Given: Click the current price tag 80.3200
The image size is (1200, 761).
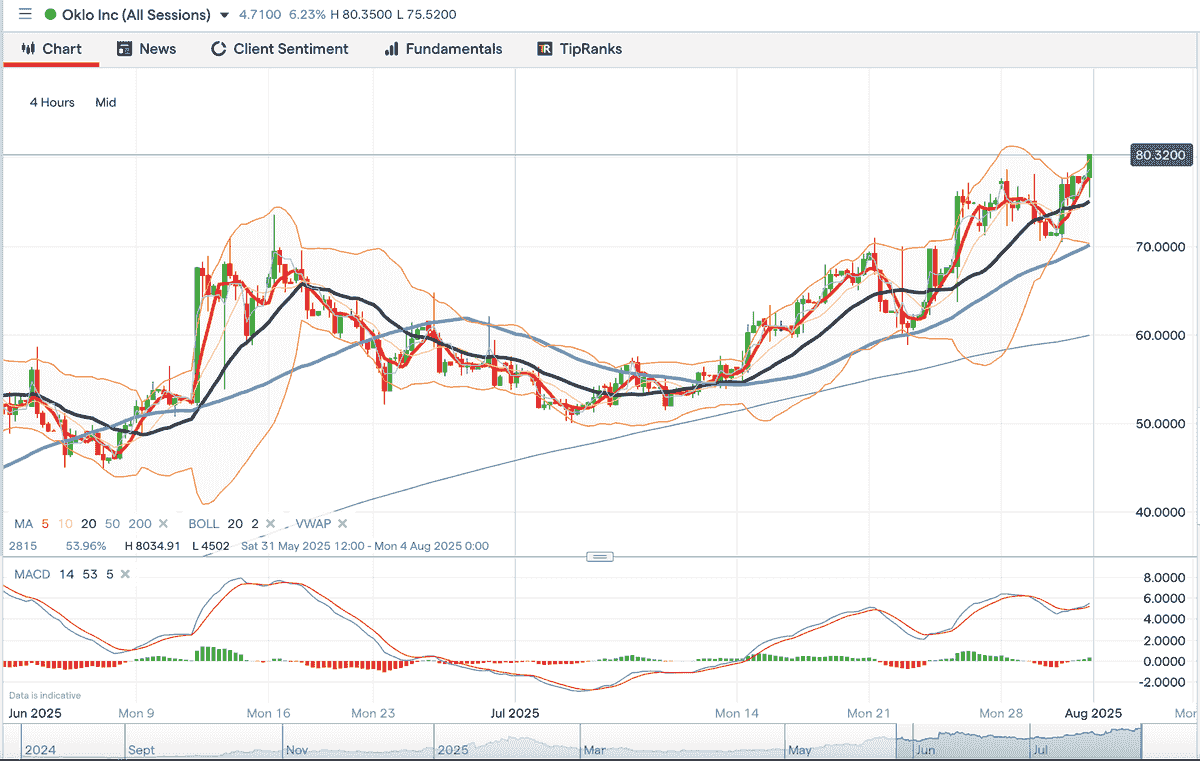Looking at the screenshot, I should 1162,155.
